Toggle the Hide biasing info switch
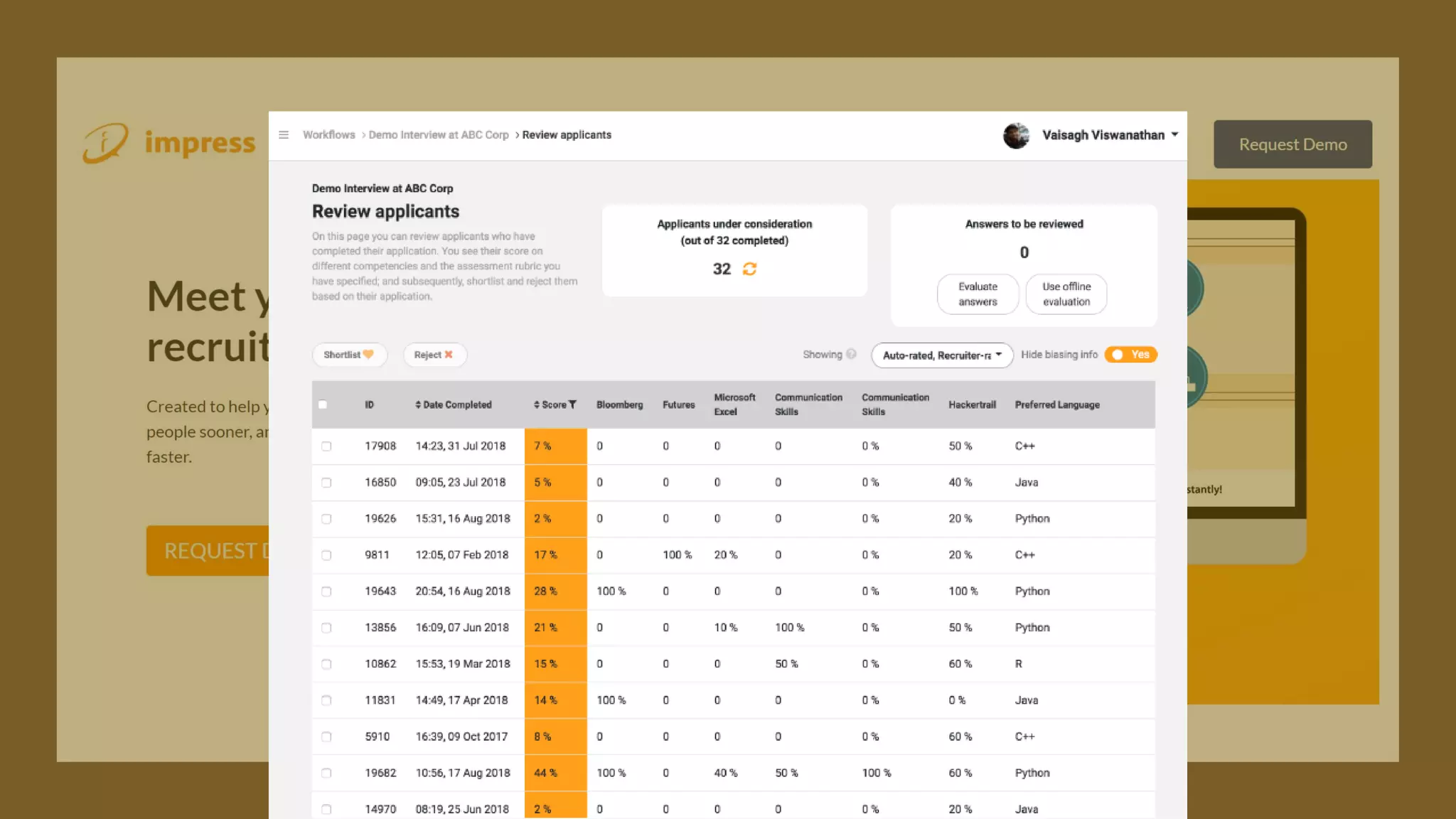Viewport: 1456px width, 819px height. pyautogui.click(x=1130, y=354)
